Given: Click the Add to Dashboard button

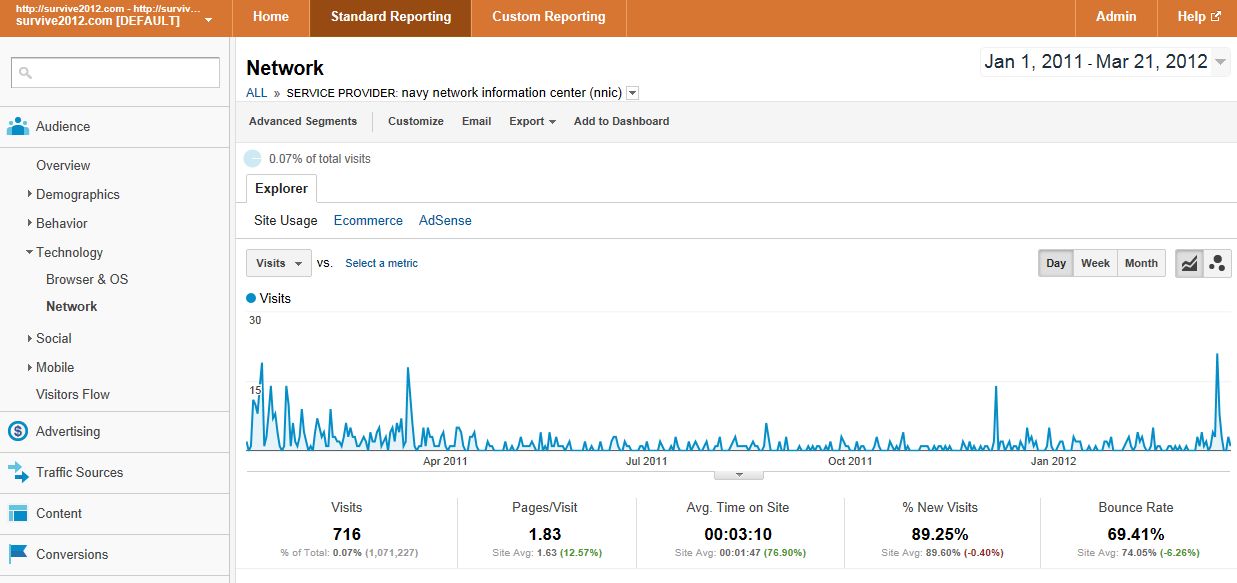Looking at the screenshot, I should click(621, 121).
